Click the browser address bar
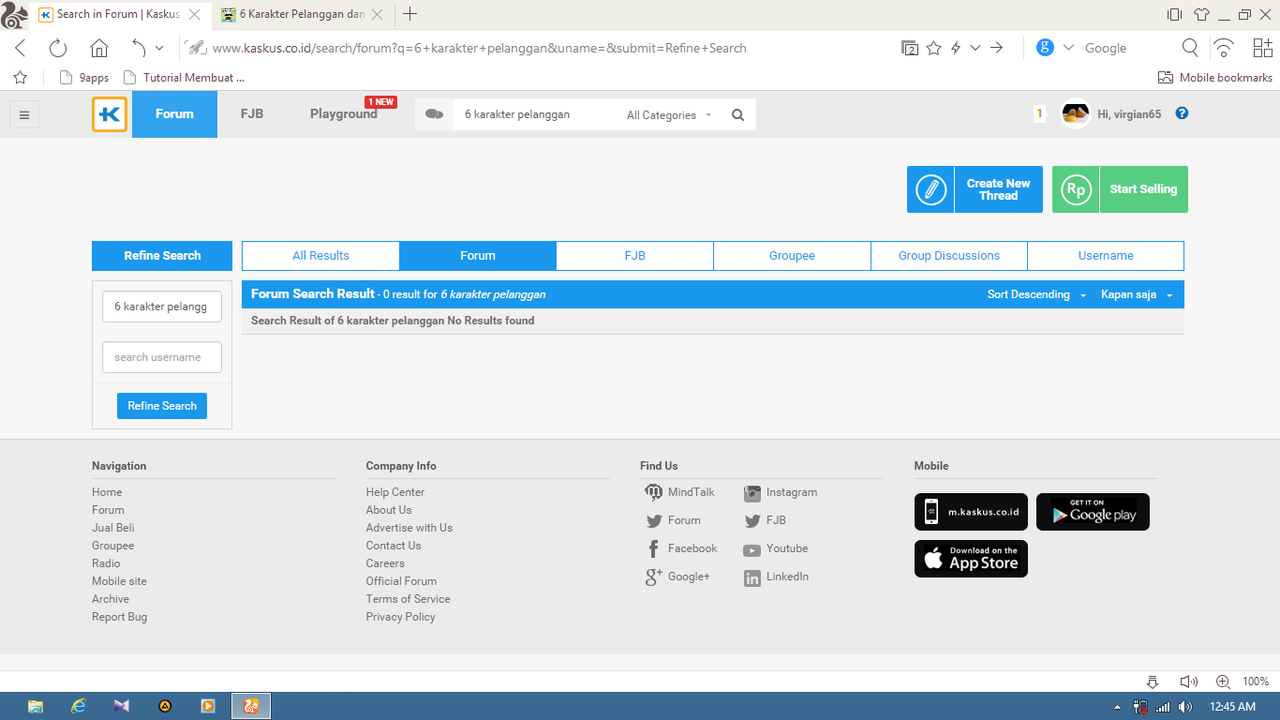 (540, 48)
